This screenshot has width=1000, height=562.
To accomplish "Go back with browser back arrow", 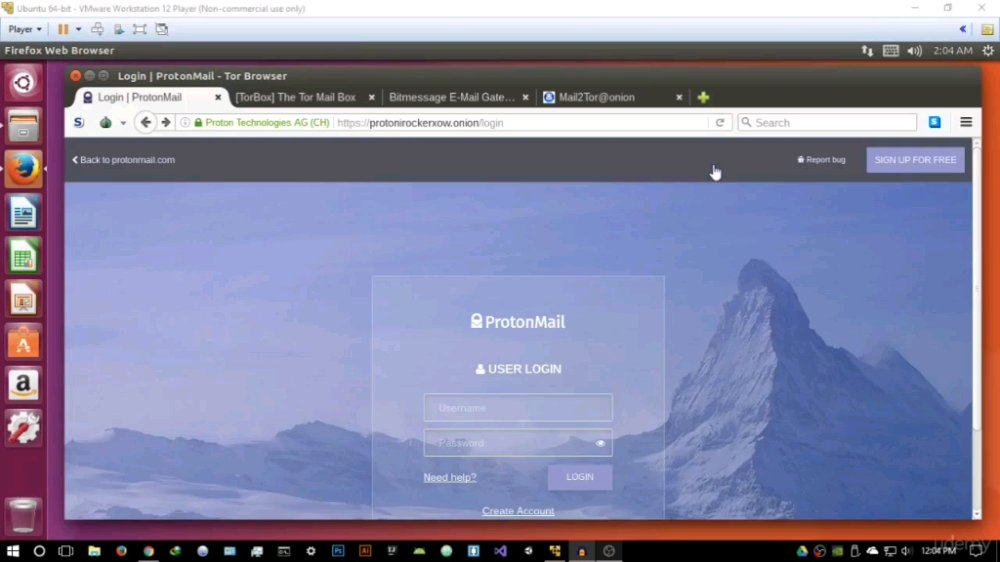I will coord(146,122).
